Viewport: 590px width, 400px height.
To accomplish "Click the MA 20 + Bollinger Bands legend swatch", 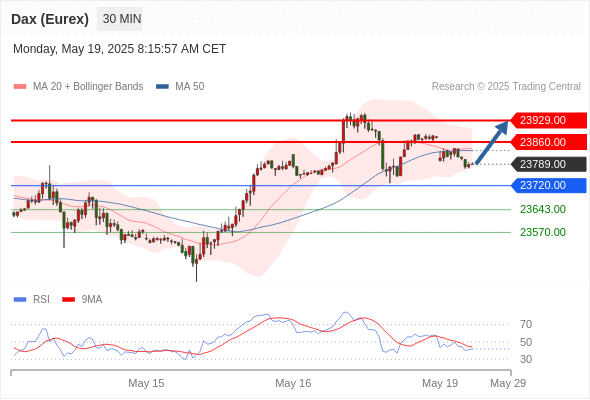I will pos(20,87).
